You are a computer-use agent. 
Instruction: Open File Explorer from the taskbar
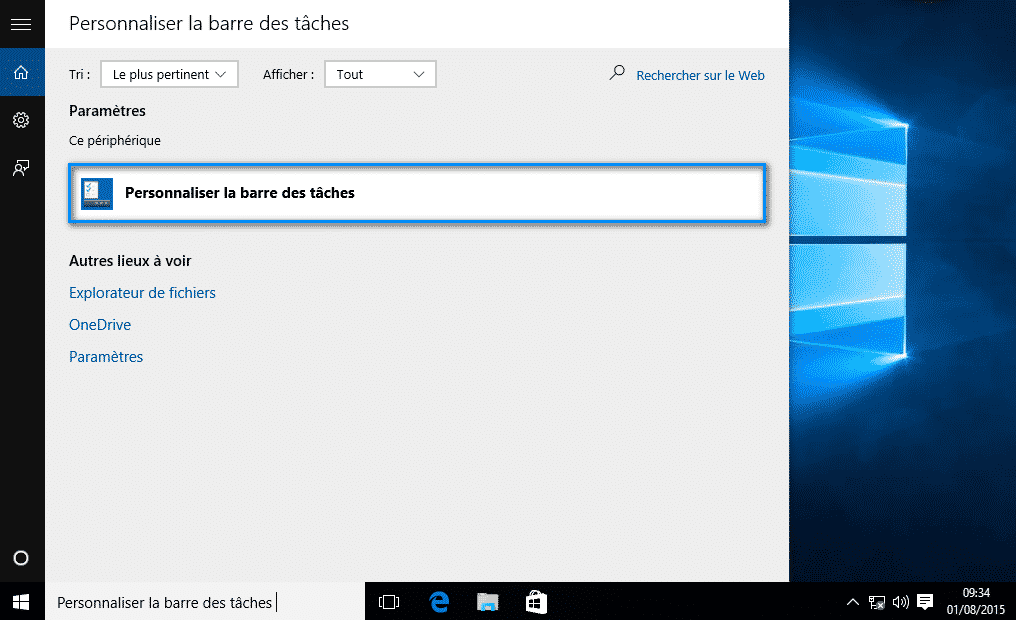coord(487,602)
